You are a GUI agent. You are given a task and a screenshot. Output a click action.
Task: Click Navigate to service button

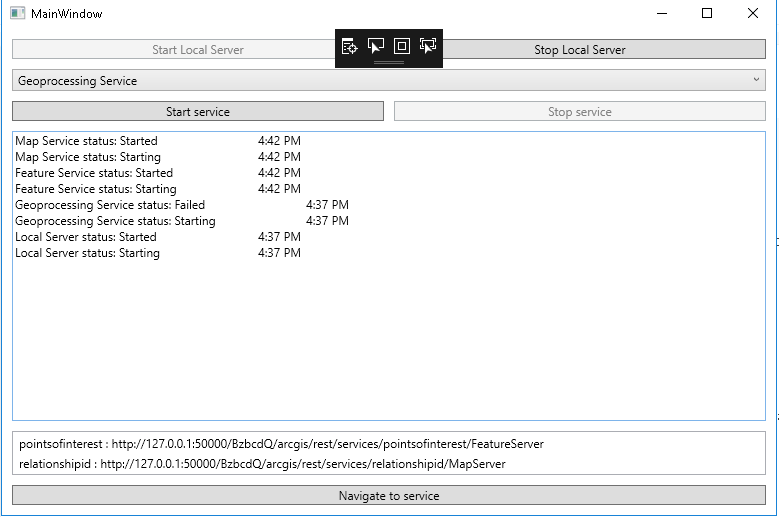coord(389,496)
